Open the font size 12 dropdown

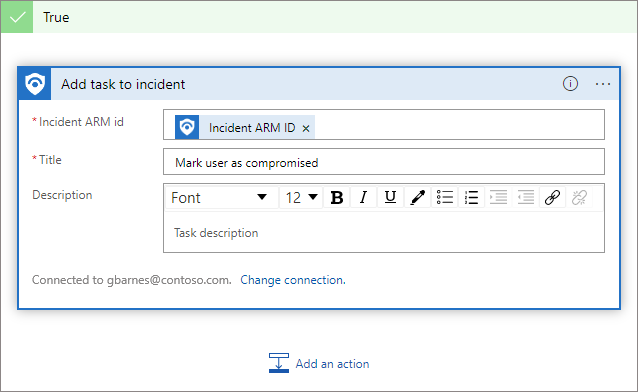pos(301,197)
